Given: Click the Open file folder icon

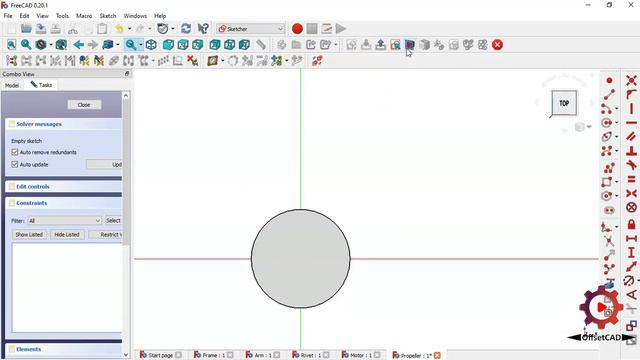Looking at the screenshot, I should coord(26,29).
